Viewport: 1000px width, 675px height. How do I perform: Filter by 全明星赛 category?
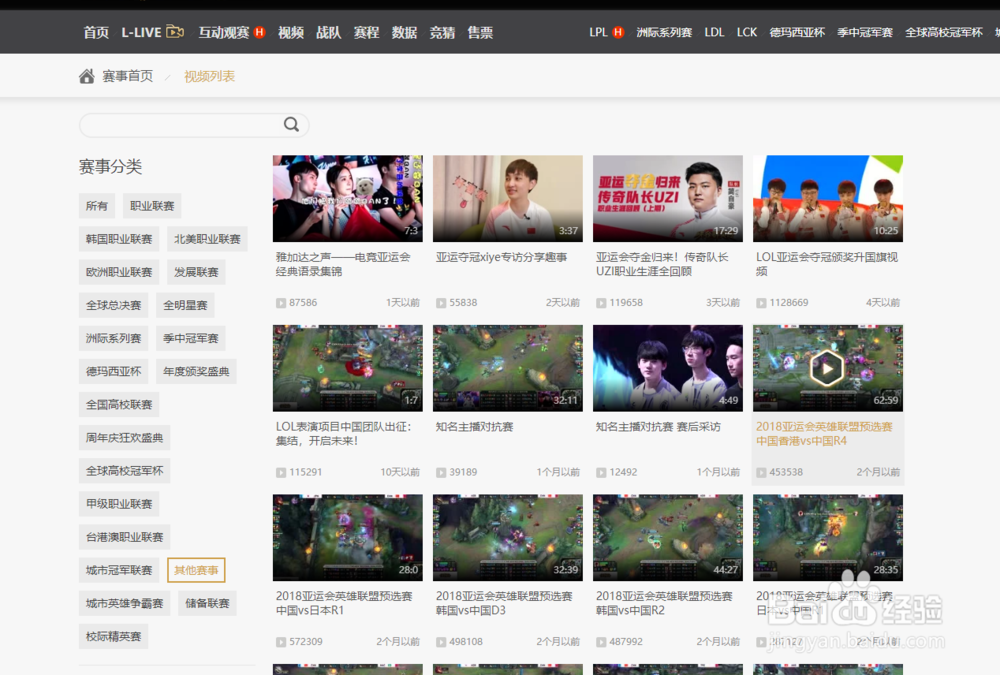pyautogui.click(x=185, y=305)
